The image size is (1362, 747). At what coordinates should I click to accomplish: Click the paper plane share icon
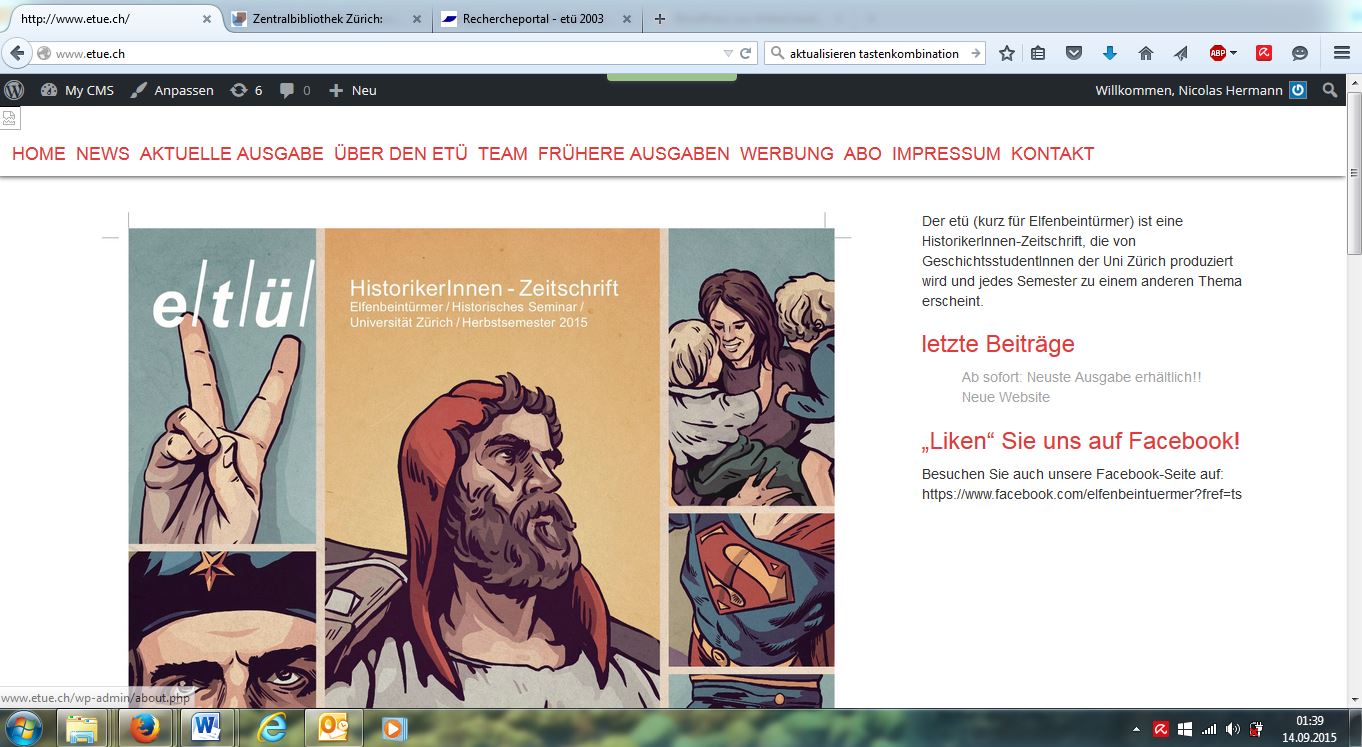click(1181, 54)
